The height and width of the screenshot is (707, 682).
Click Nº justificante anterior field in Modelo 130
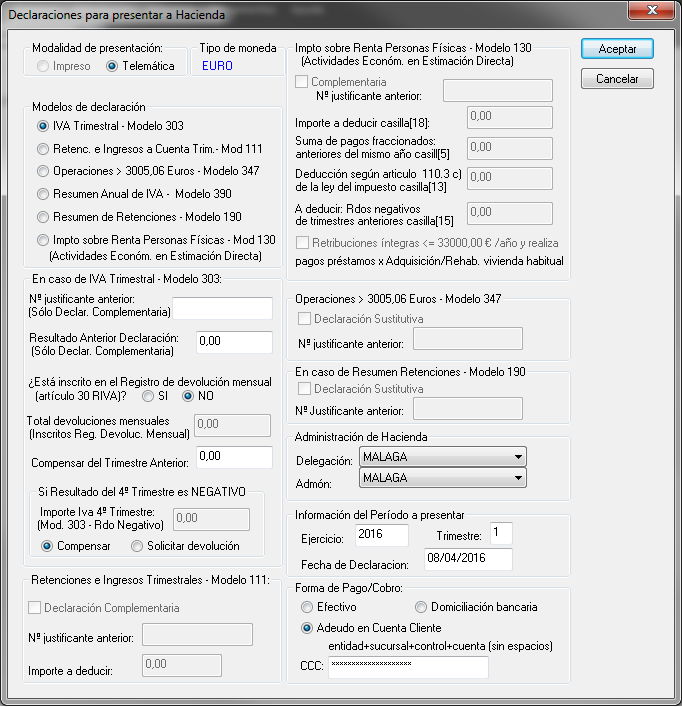click(x=498, y=91)
